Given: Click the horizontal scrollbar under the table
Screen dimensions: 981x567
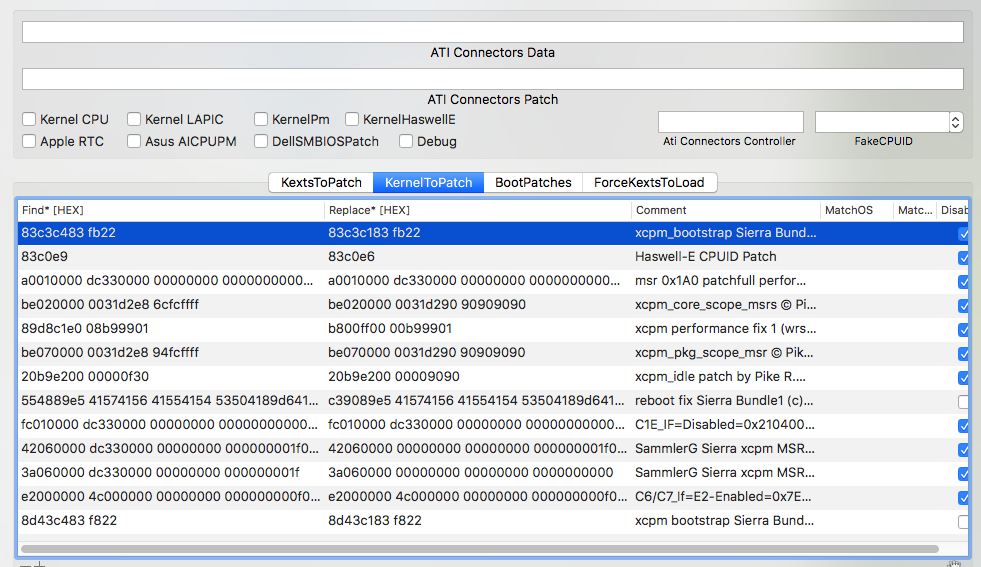Looking at the screenshot, I should click(480, 549).
